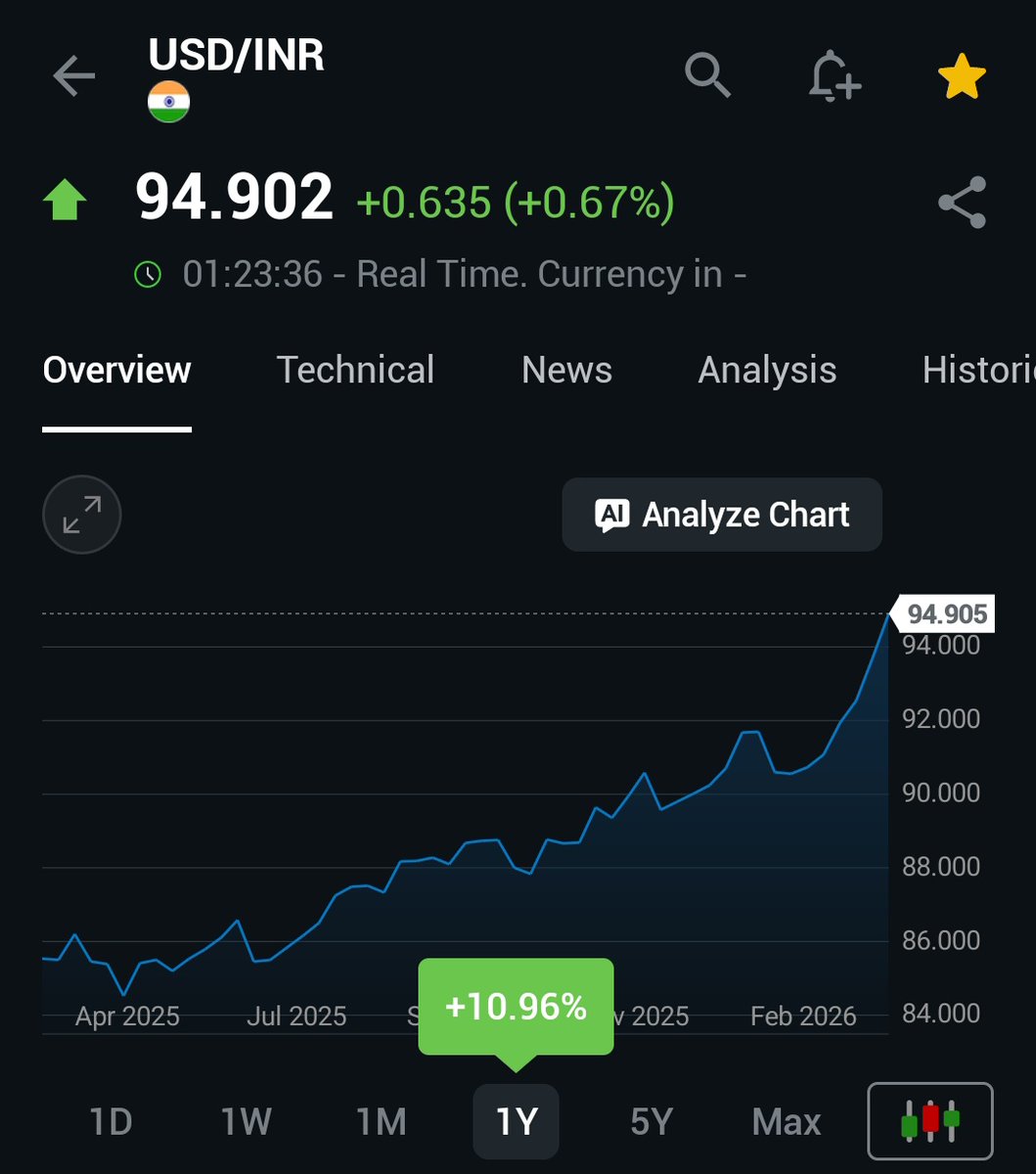Image resolution: width=1036 pixels, height=1174 pixels.
Task: Tap the Feb 2026 axis label
Action: click(x=803, y=1016)
